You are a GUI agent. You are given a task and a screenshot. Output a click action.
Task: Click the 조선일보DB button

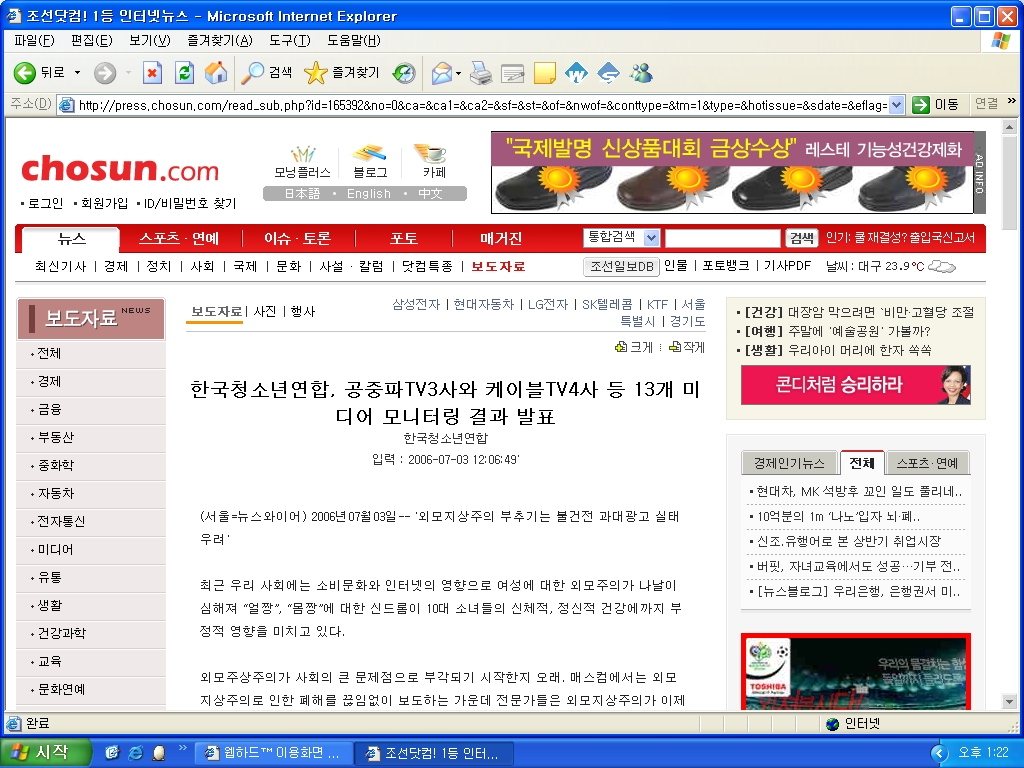[622, 266]
